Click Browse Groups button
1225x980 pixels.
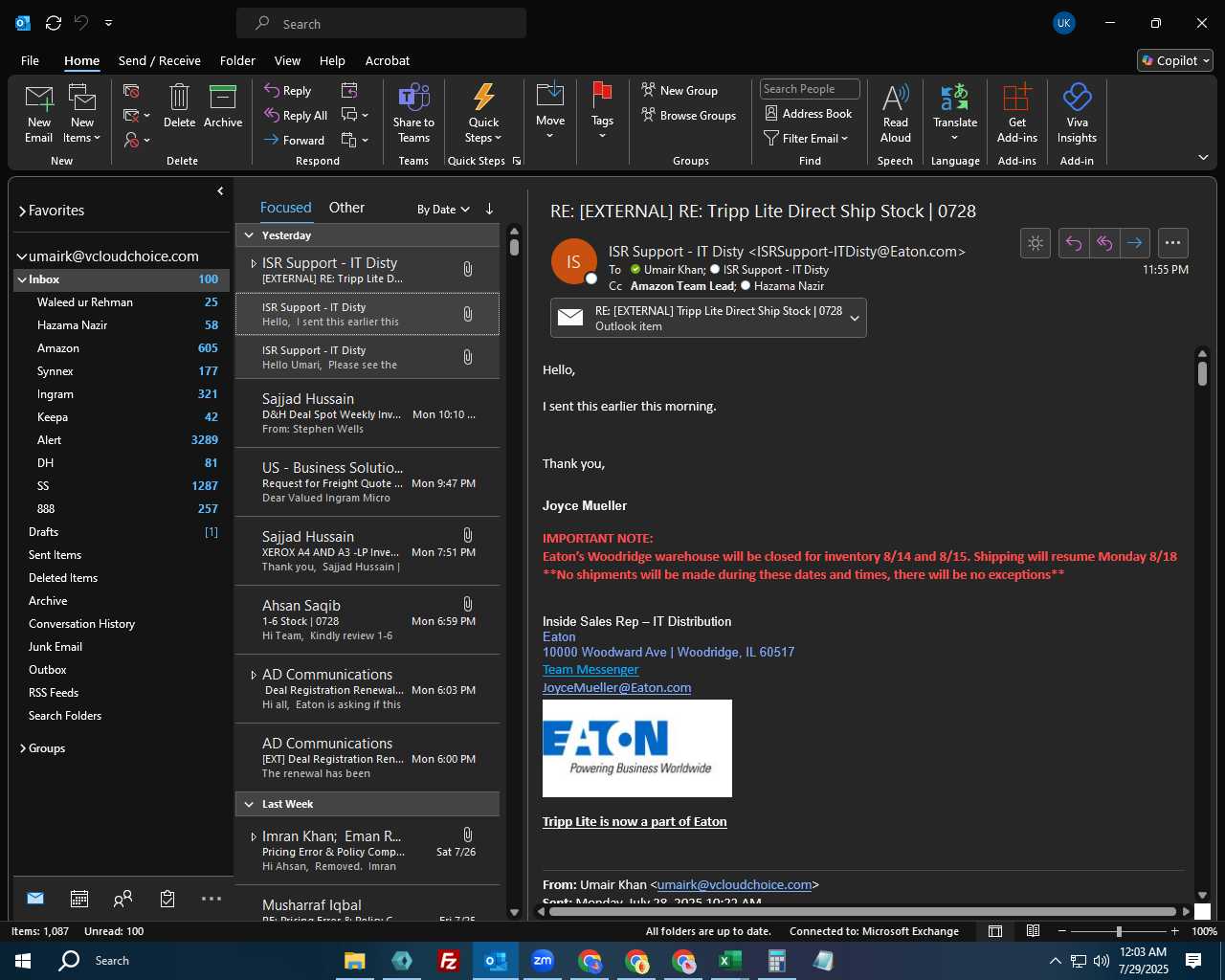point(688,115)
